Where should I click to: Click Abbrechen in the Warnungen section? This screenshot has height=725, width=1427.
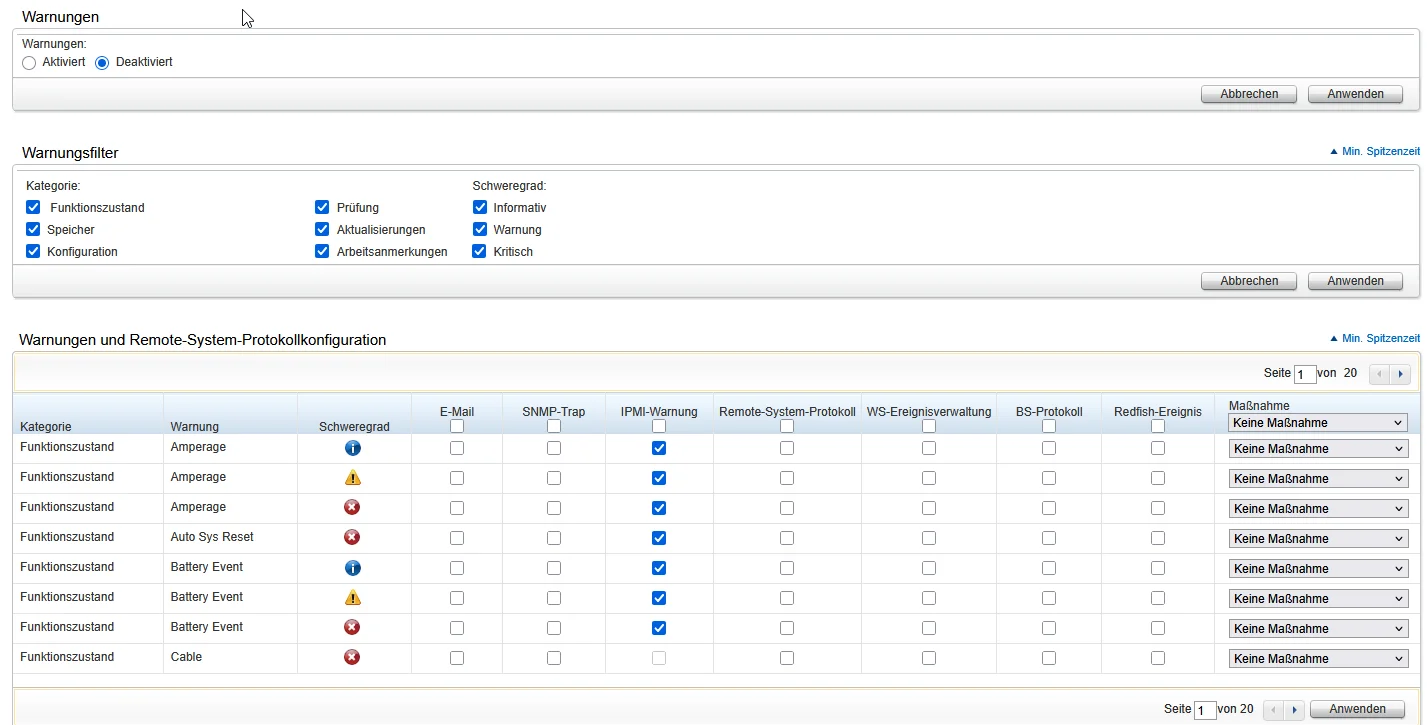[1249, 94]
